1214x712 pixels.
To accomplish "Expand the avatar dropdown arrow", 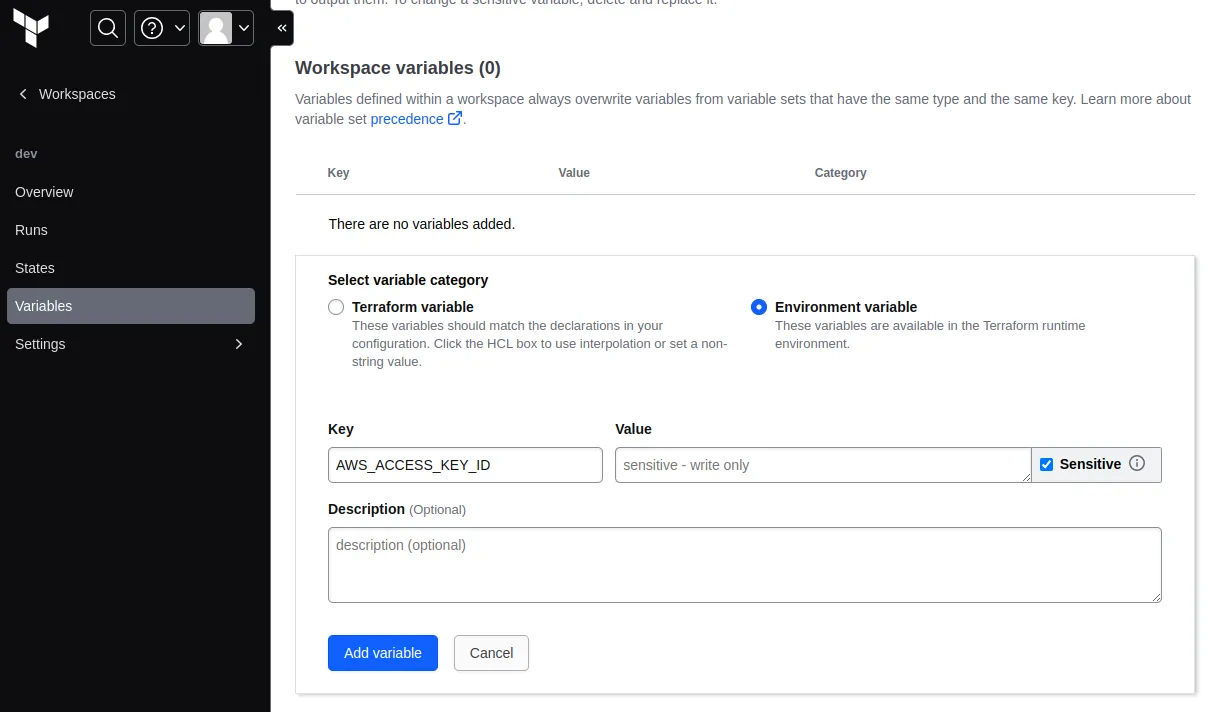I will tap(243, 28).
